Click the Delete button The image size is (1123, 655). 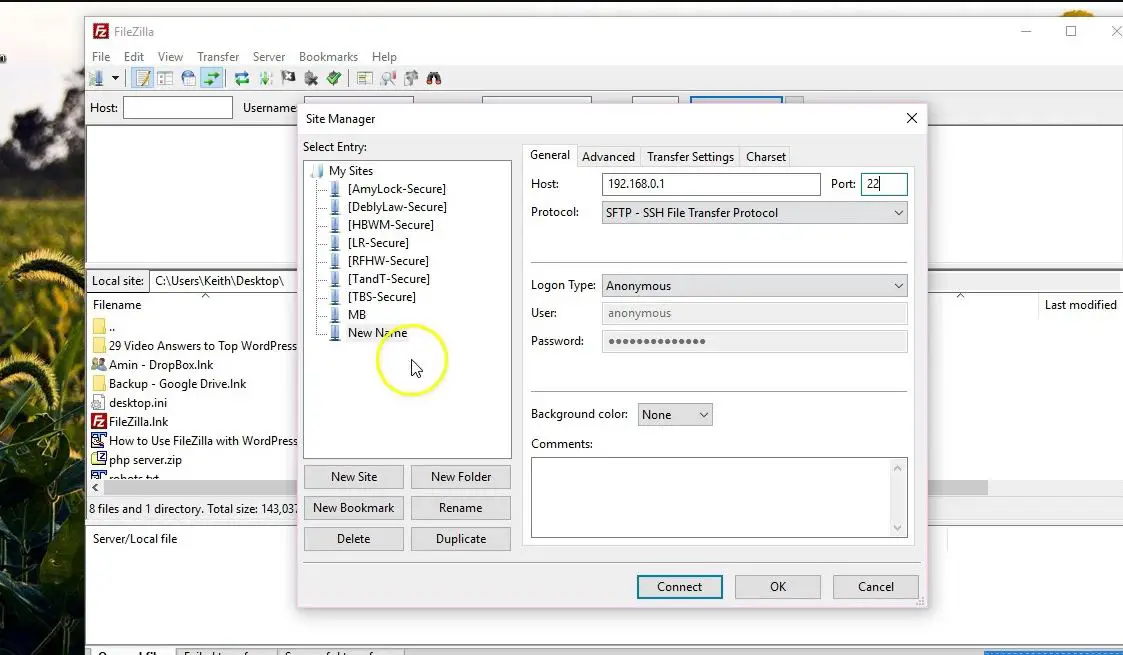point(354,538)
